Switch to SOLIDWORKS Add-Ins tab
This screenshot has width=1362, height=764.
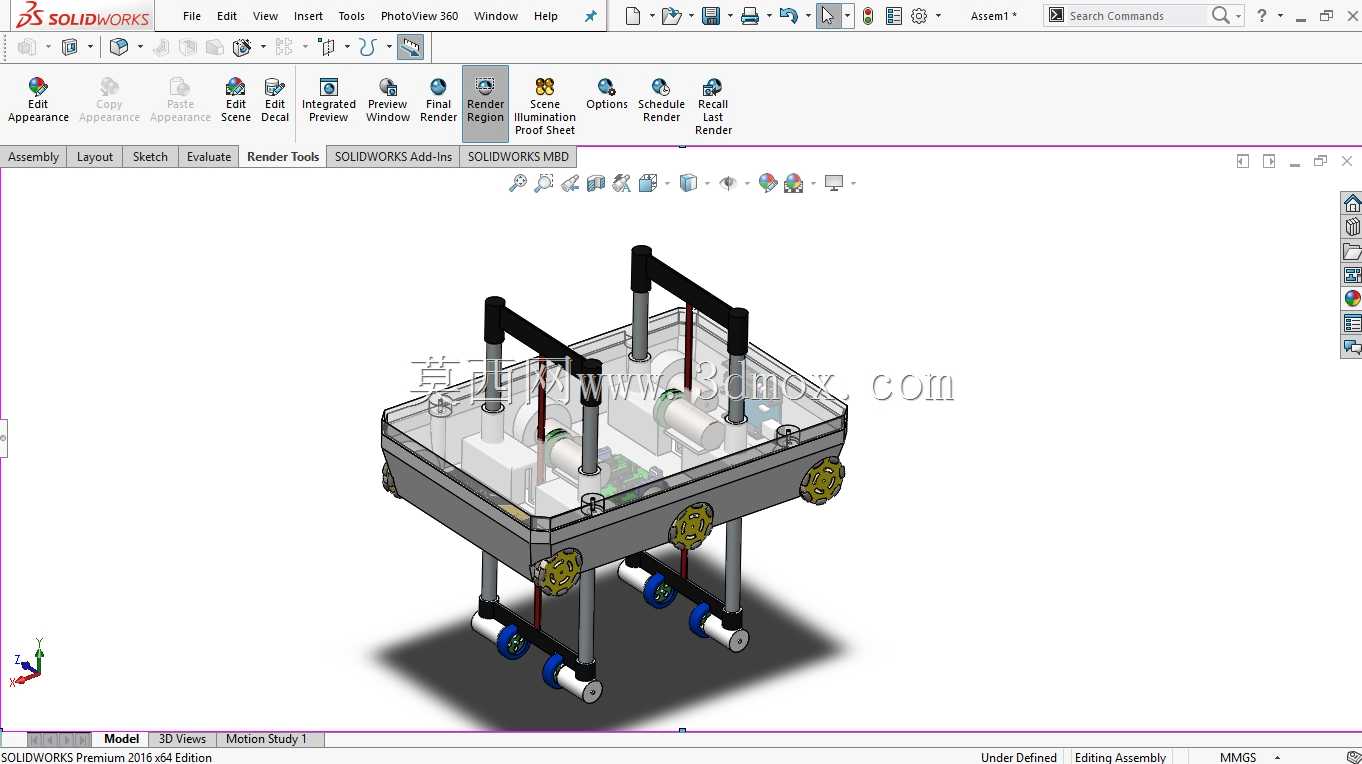pyautogui.click(x=393, y=157)
